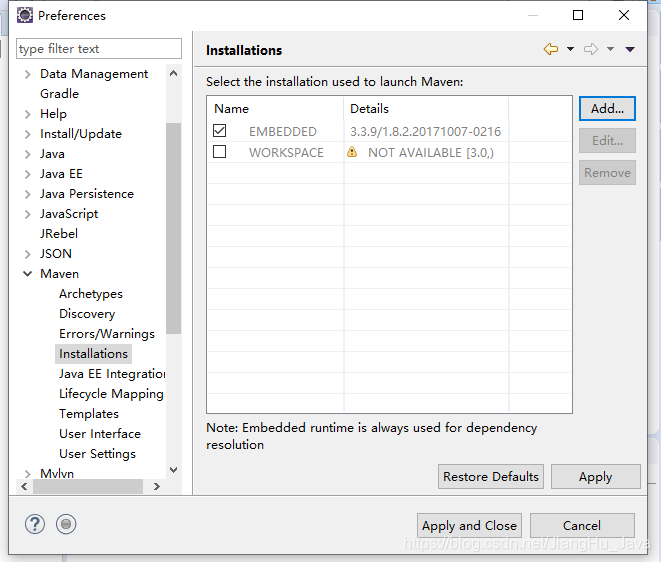Open Maven Discovery page
The image size is (661, 562).
(87, 314)
